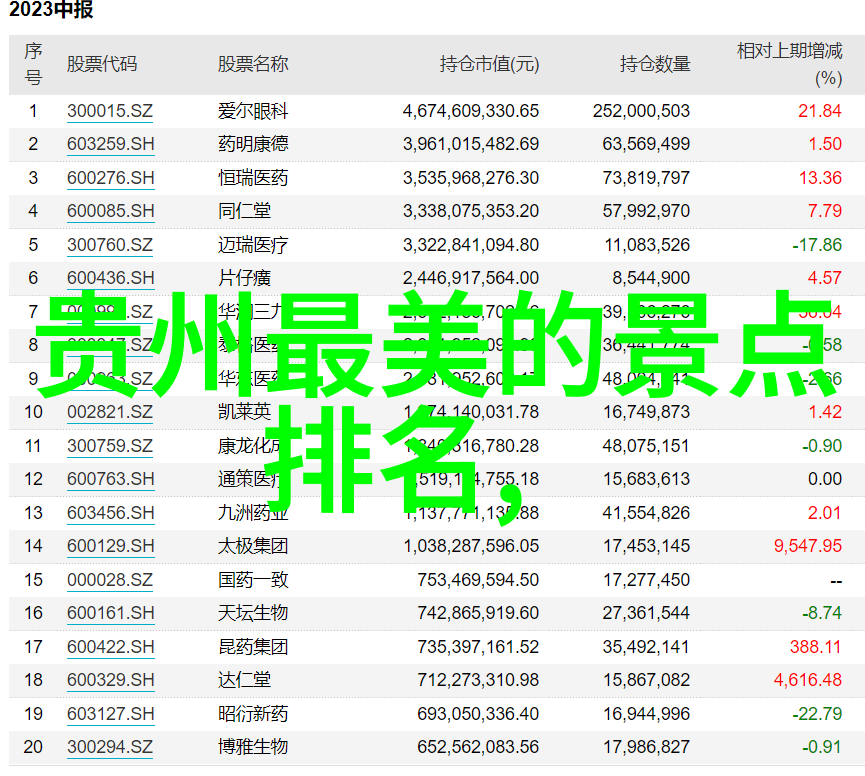Click change value 0.00 for 600763.SH

(825, 479)
